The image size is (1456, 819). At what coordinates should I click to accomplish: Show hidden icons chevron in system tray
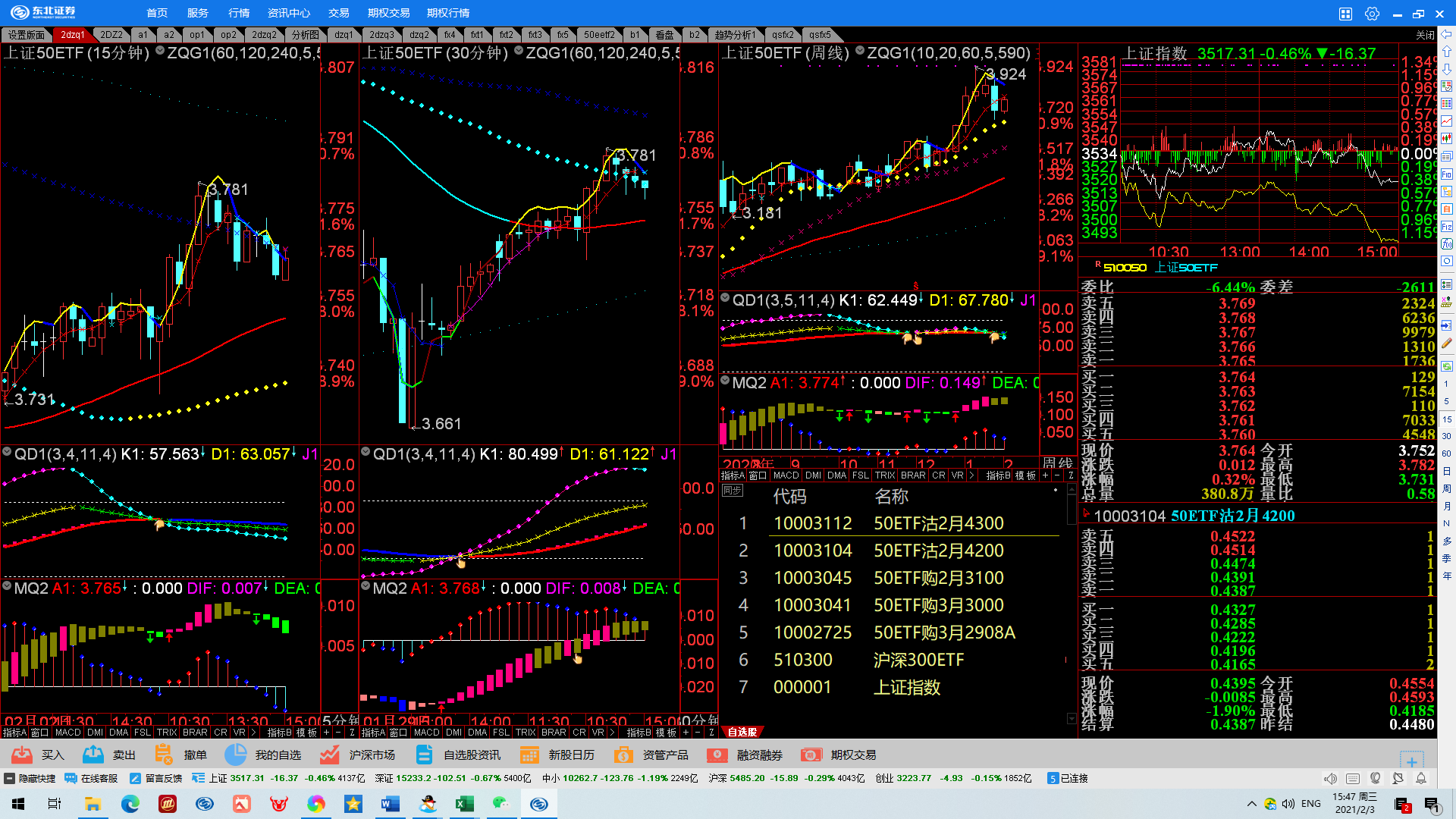(1251, 804)
